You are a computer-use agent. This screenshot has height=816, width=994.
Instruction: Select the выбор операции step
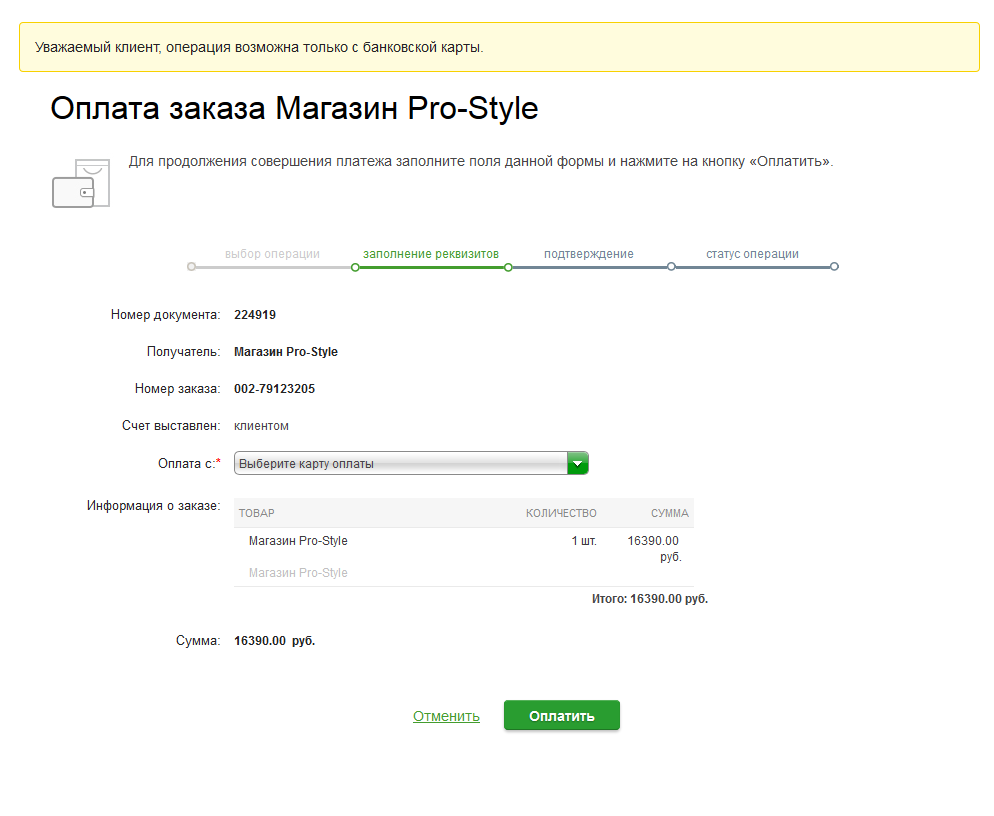(272, 254)
